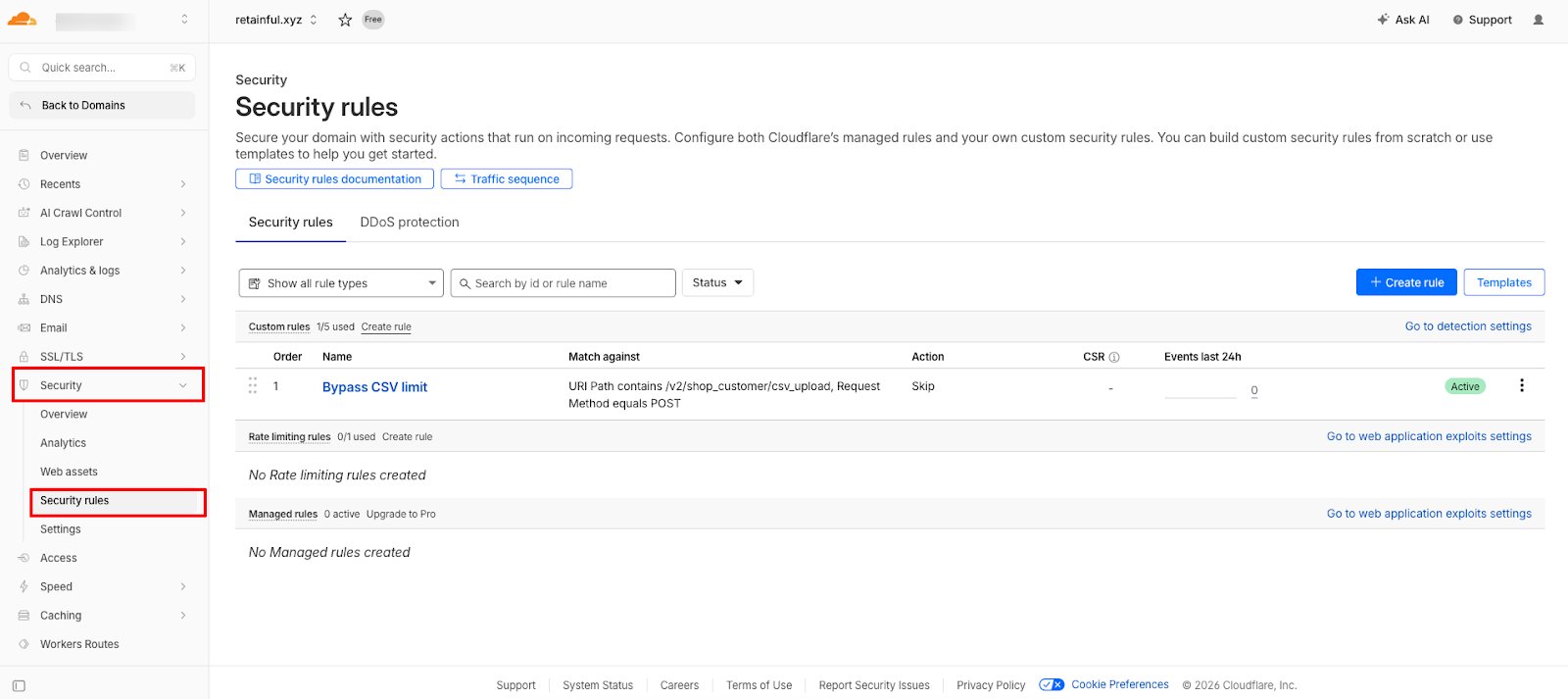The image size is (1568, 699).
Task: Click the Ask AI sparkle button
Action: (x=1403, y=20)
